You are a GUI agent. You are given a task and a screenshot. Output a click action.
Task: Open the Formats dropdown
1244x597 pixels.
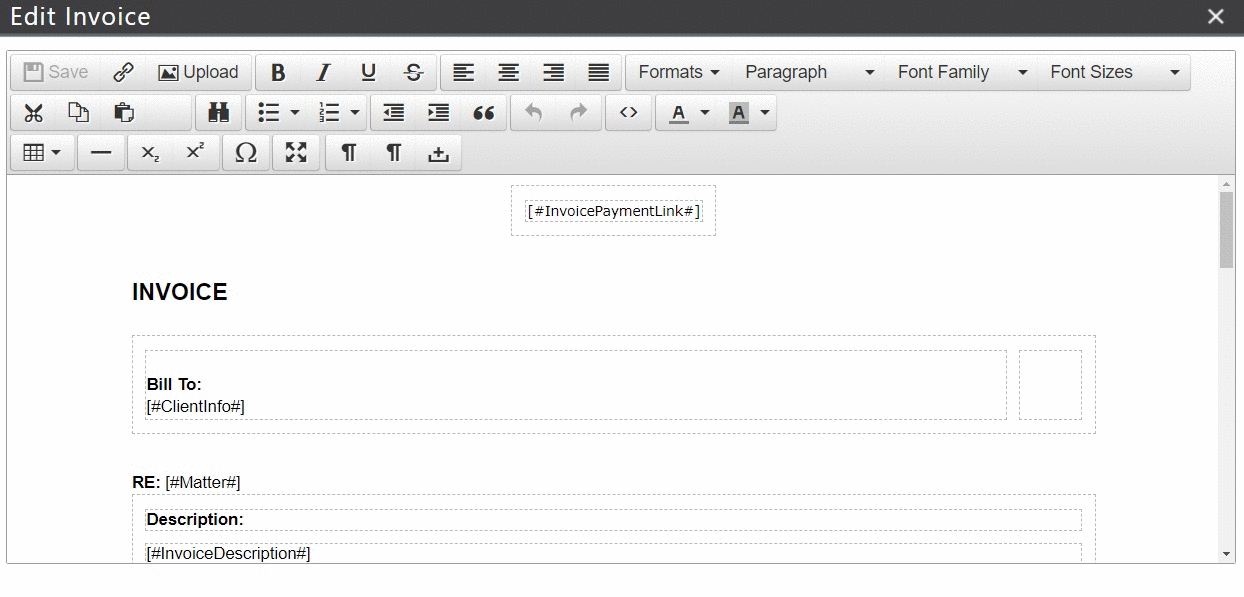click(677, 72)
